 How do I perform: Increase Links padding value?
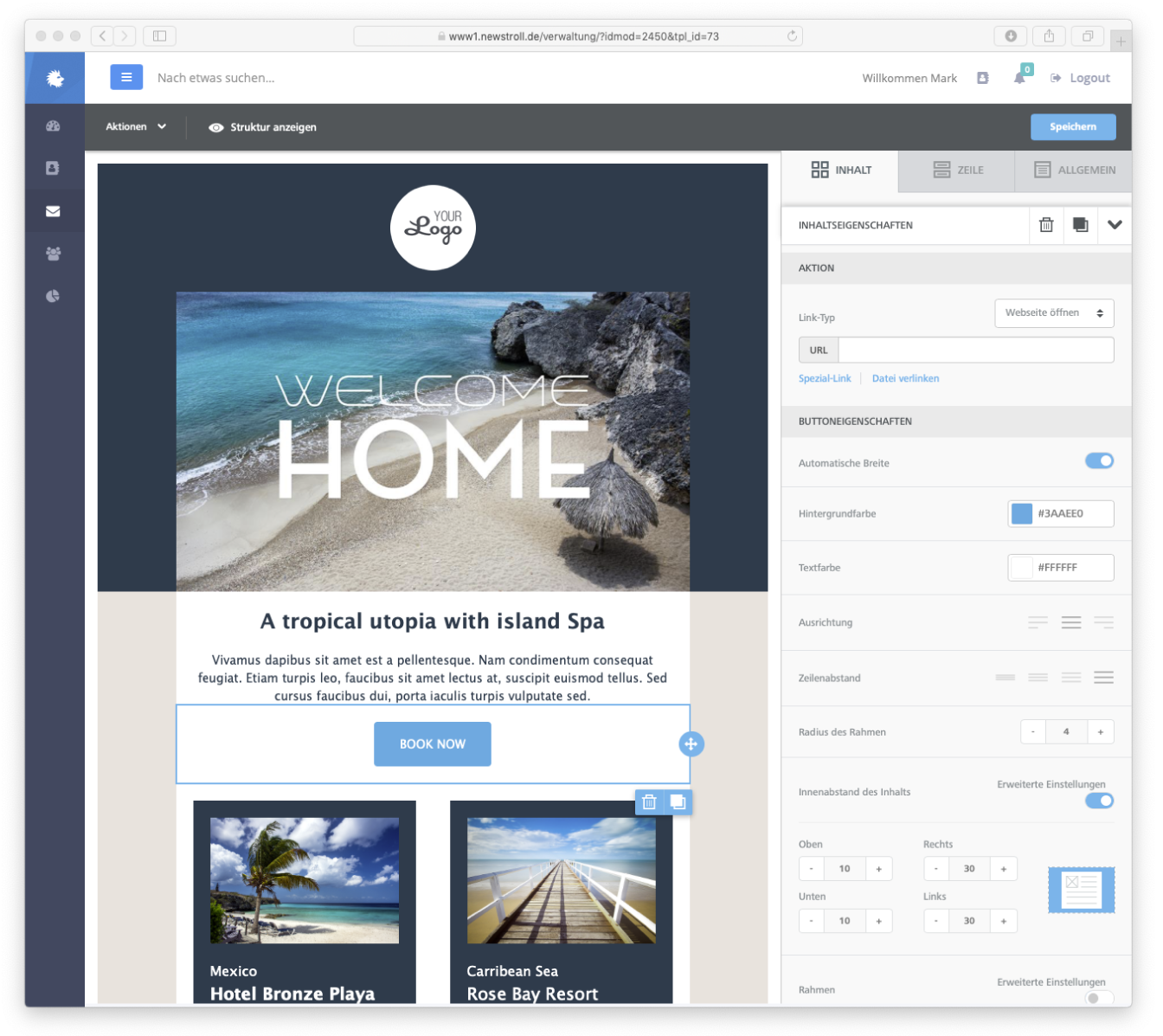[x=1004, y=921]
